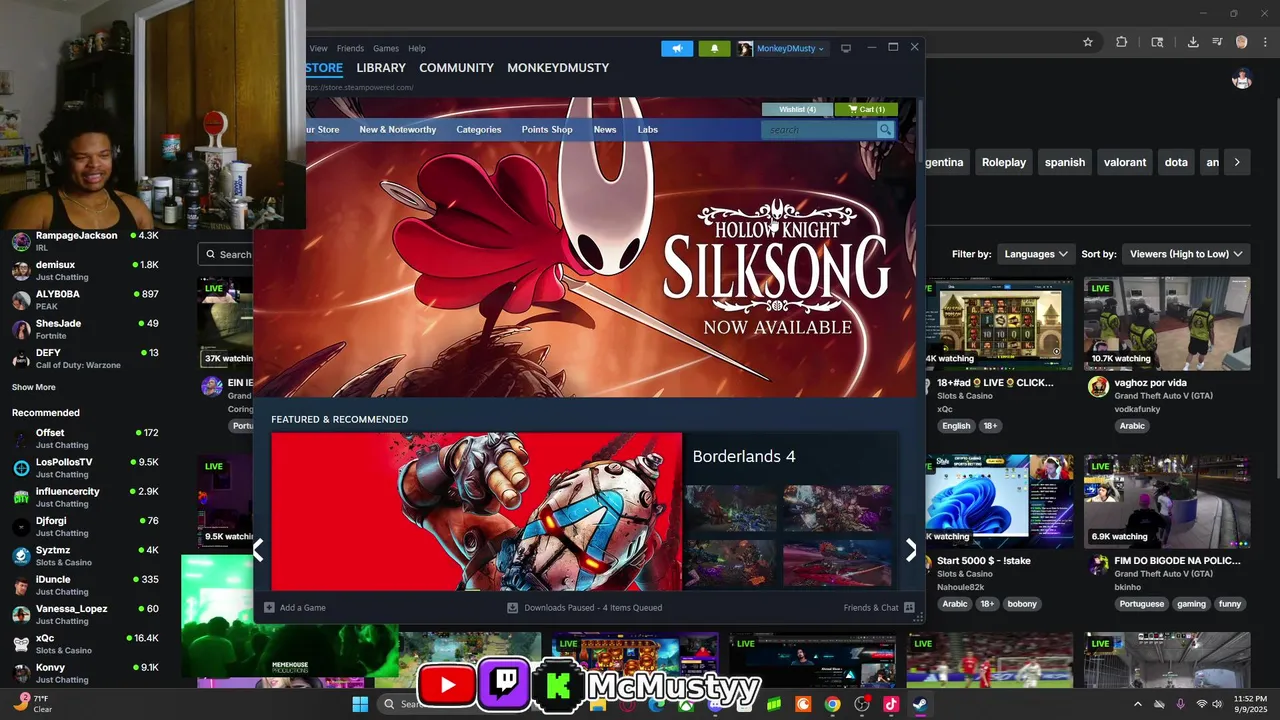Show hidden tray icons chevron
Image resolution: width=1280 pixels, height=720 pixels.
pos(1137,704)
